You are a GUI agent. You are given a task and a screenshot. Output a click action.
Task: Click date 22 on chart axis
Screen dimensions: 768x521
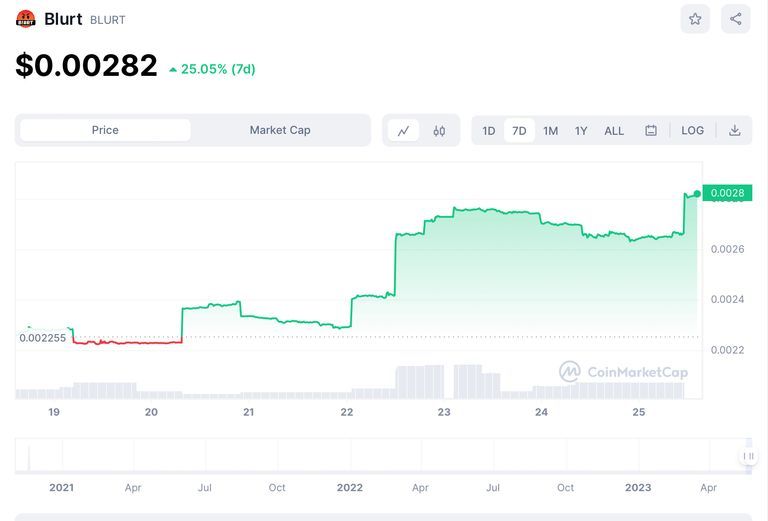347,412
